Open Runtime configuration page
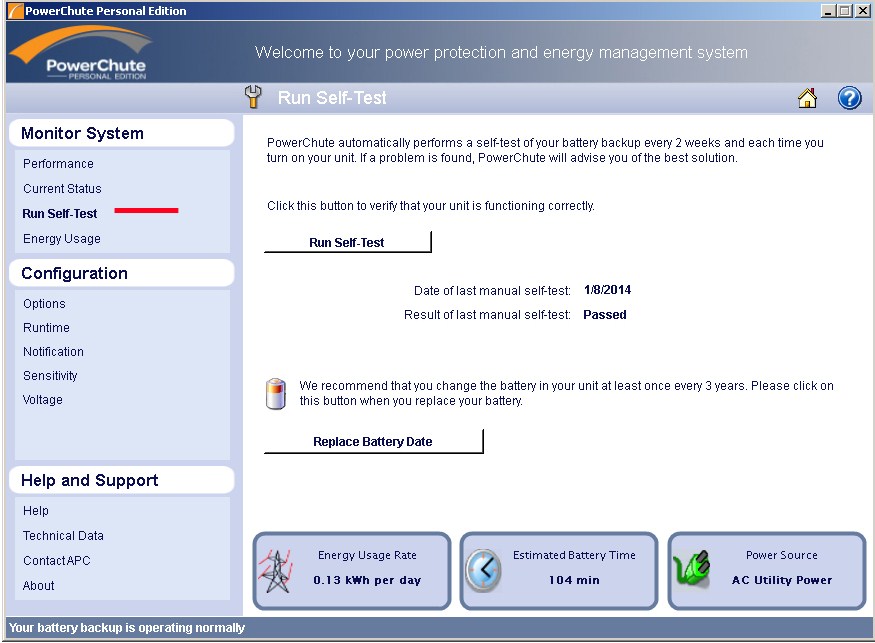The height and width of the screenshot is (643, 875). click(x=46, y=328)
